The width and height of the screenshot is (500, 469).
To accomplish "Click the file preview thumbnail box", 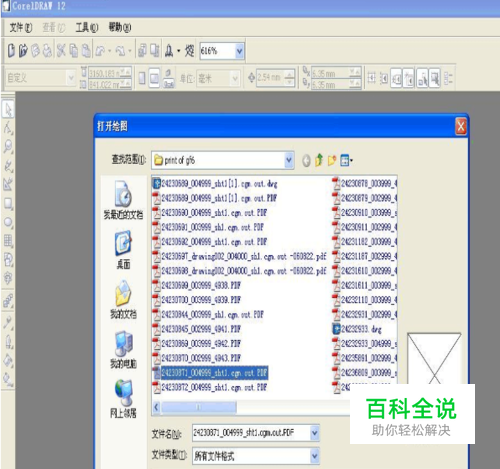I will (434, 358).
